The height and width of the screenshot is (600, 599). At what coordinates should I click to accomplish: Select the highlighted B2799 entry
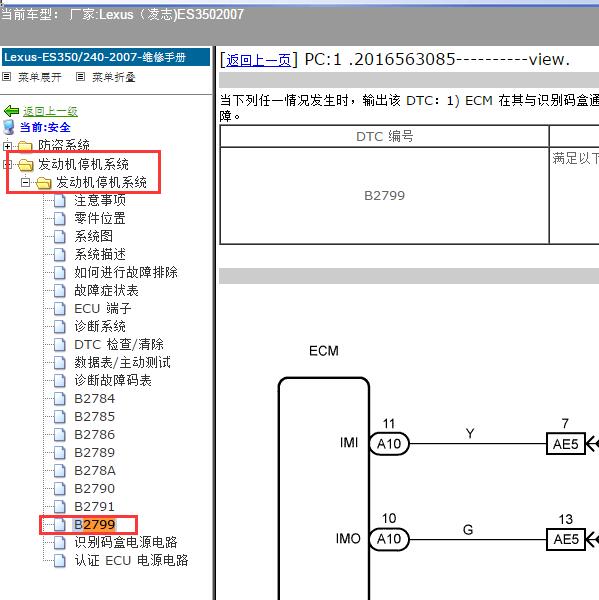[95, 524]
